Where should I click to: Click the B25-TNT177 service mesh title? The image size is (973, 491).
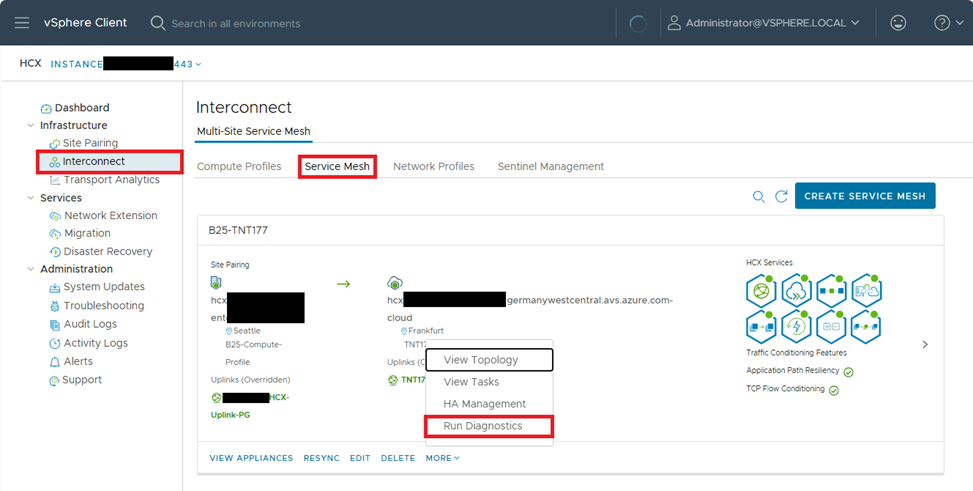coord(238,230)
